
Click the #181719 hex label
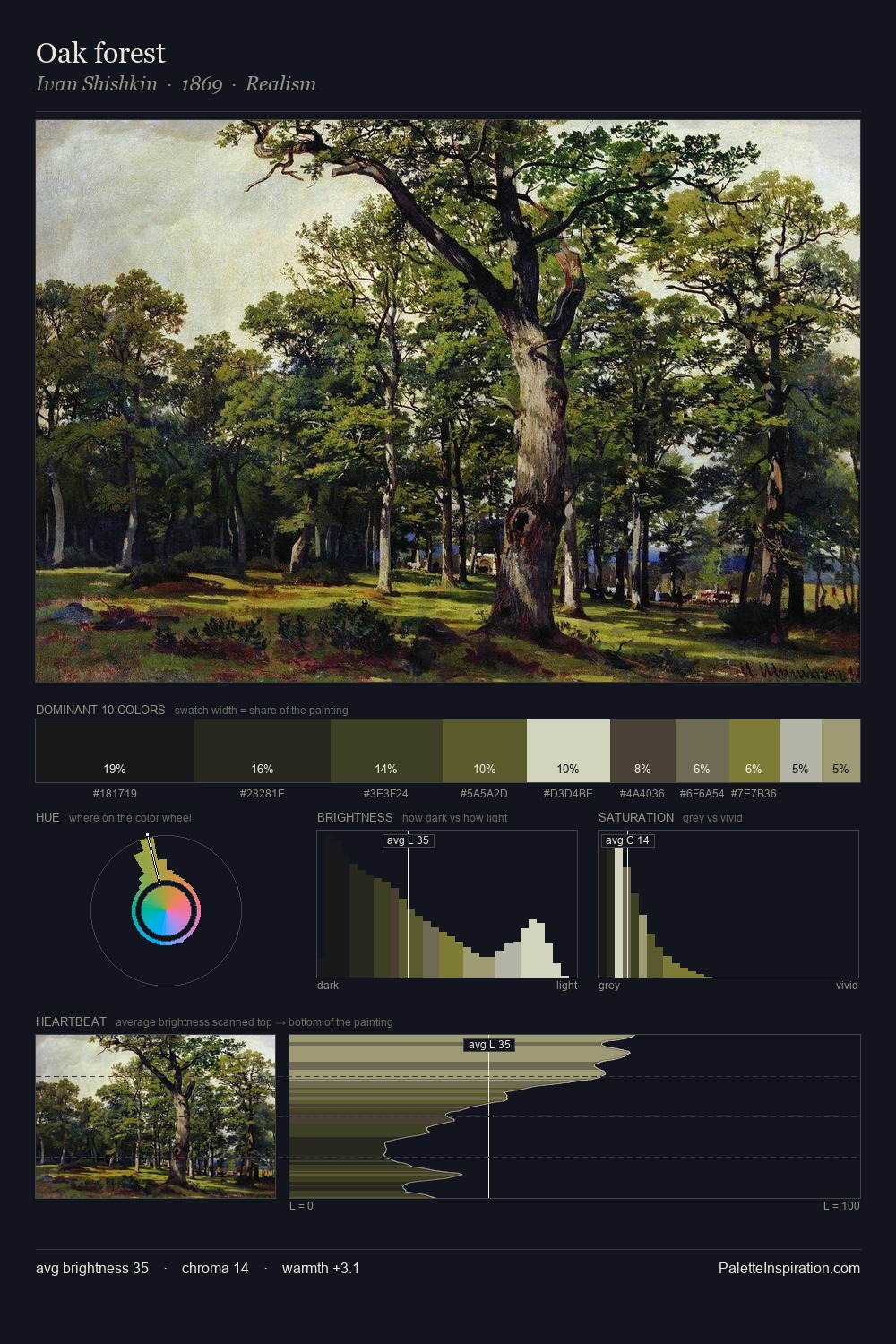click(115, 794)
